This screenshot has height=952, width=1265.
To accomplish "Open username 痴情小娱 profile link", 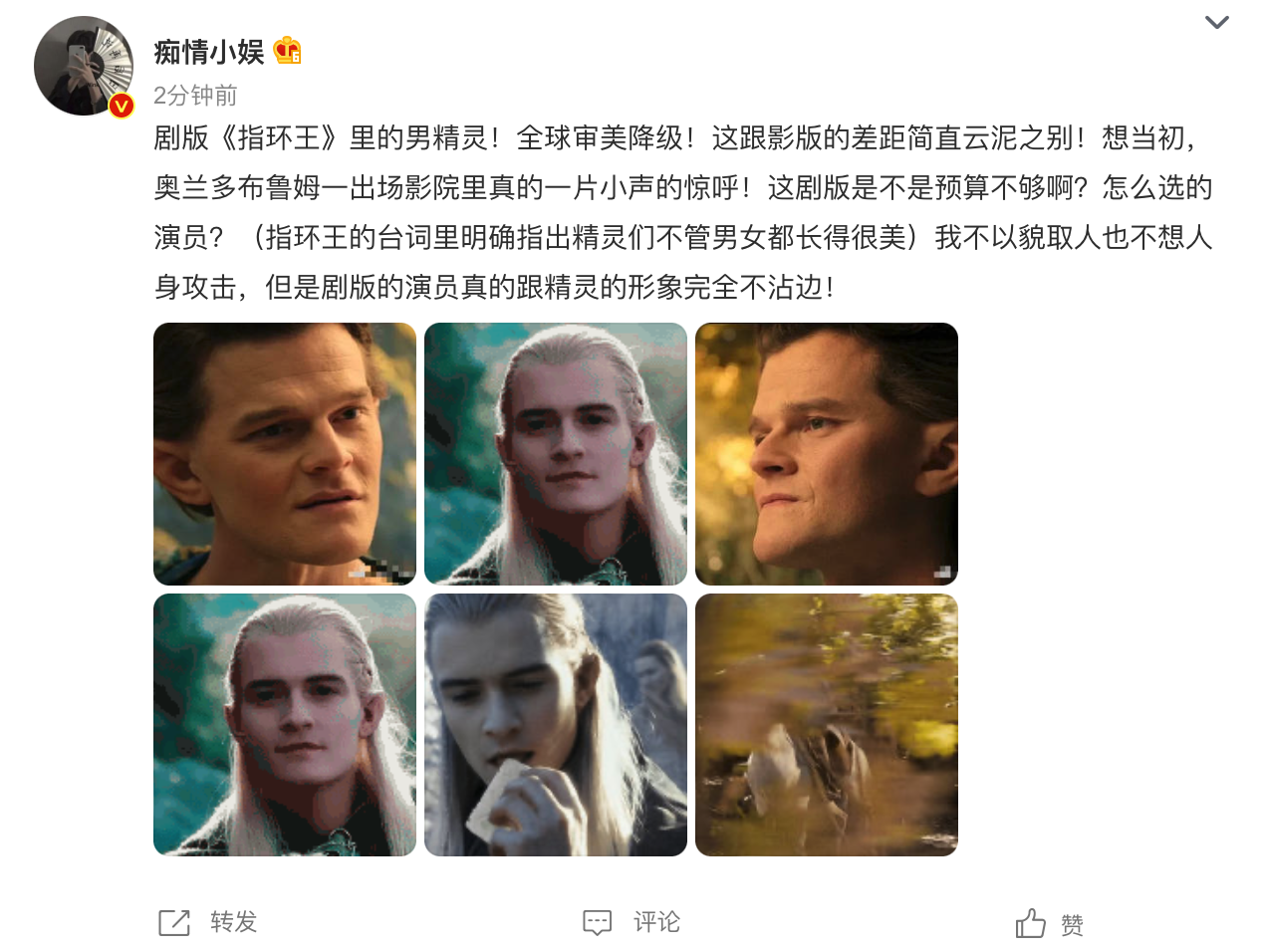I will 209,52.
